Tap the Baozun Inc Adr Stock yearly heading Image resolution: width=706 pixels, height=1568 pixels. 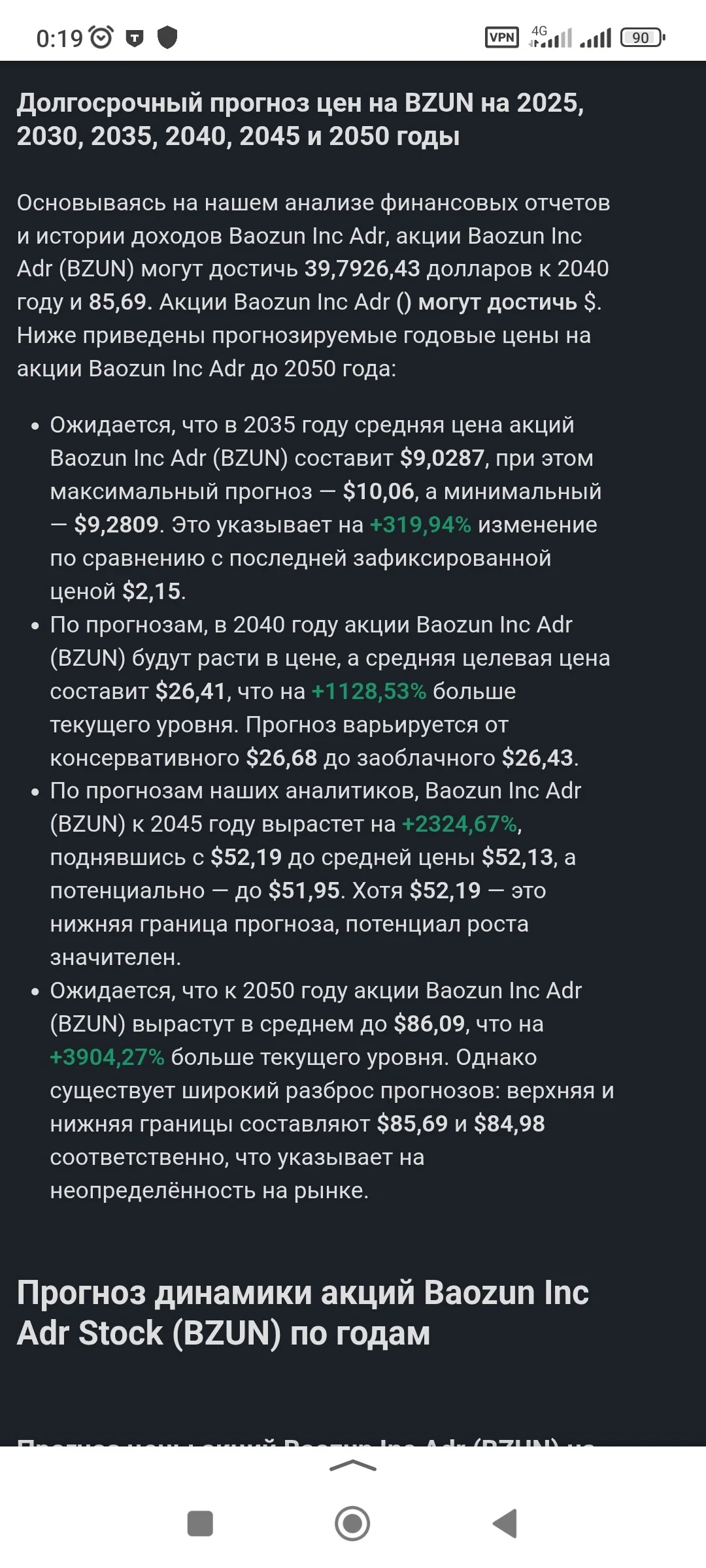pyautogui.click(x=303, y=1313)
